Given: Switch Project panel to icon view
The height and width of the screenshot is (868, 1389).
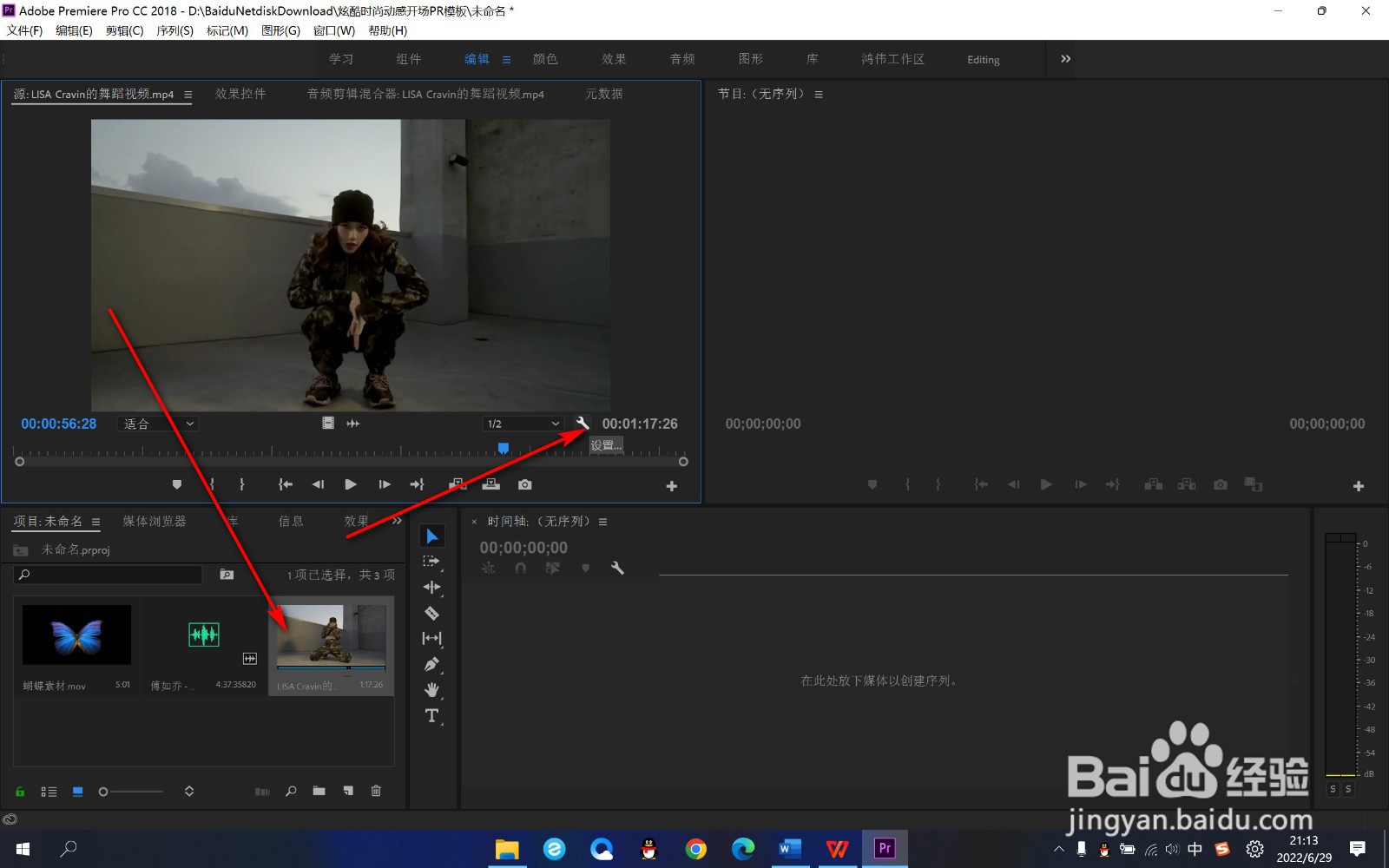Looking at the screenshot, I should pos(78,792).
